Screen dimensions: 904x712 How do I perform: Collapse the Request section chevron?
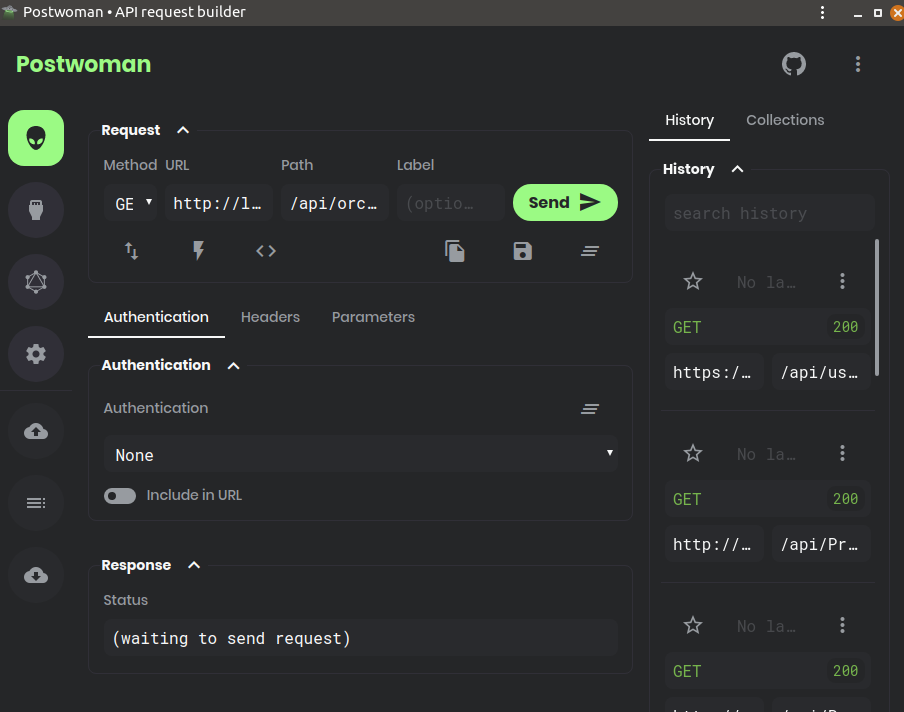pos(183,130)
